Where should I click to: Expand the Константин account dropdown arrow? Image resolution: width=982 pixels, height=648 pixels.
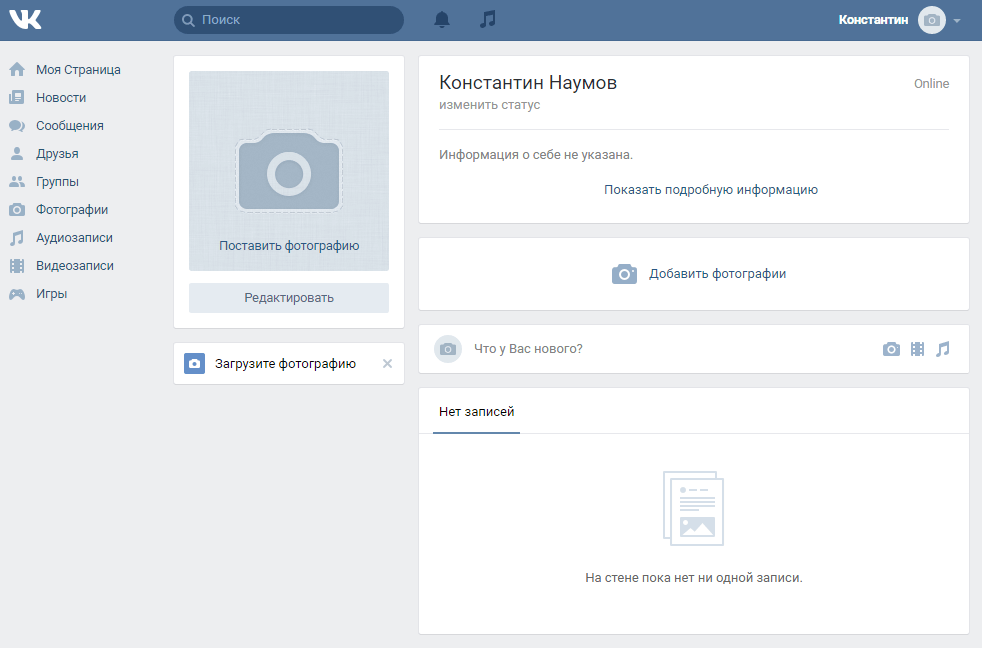tap(957, 21)
